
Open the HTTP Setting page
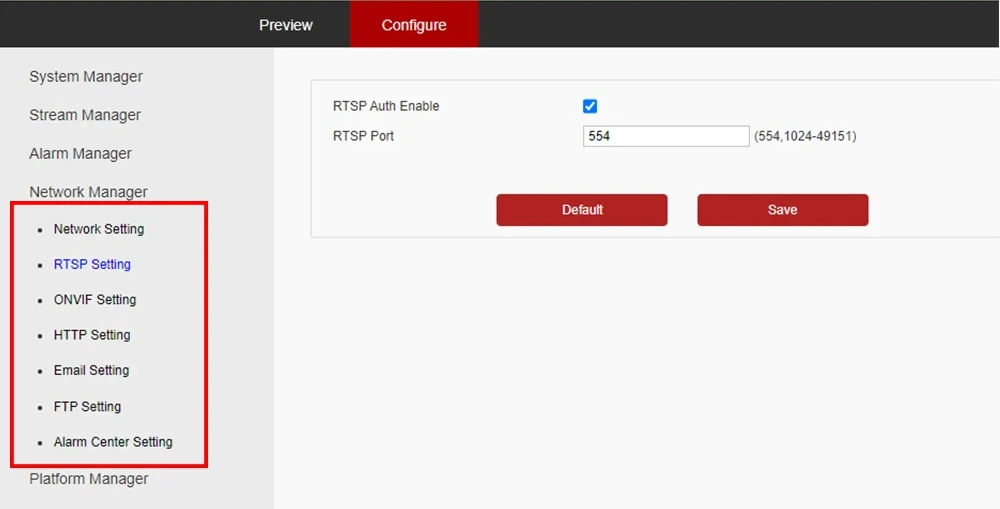pos(92,335)
